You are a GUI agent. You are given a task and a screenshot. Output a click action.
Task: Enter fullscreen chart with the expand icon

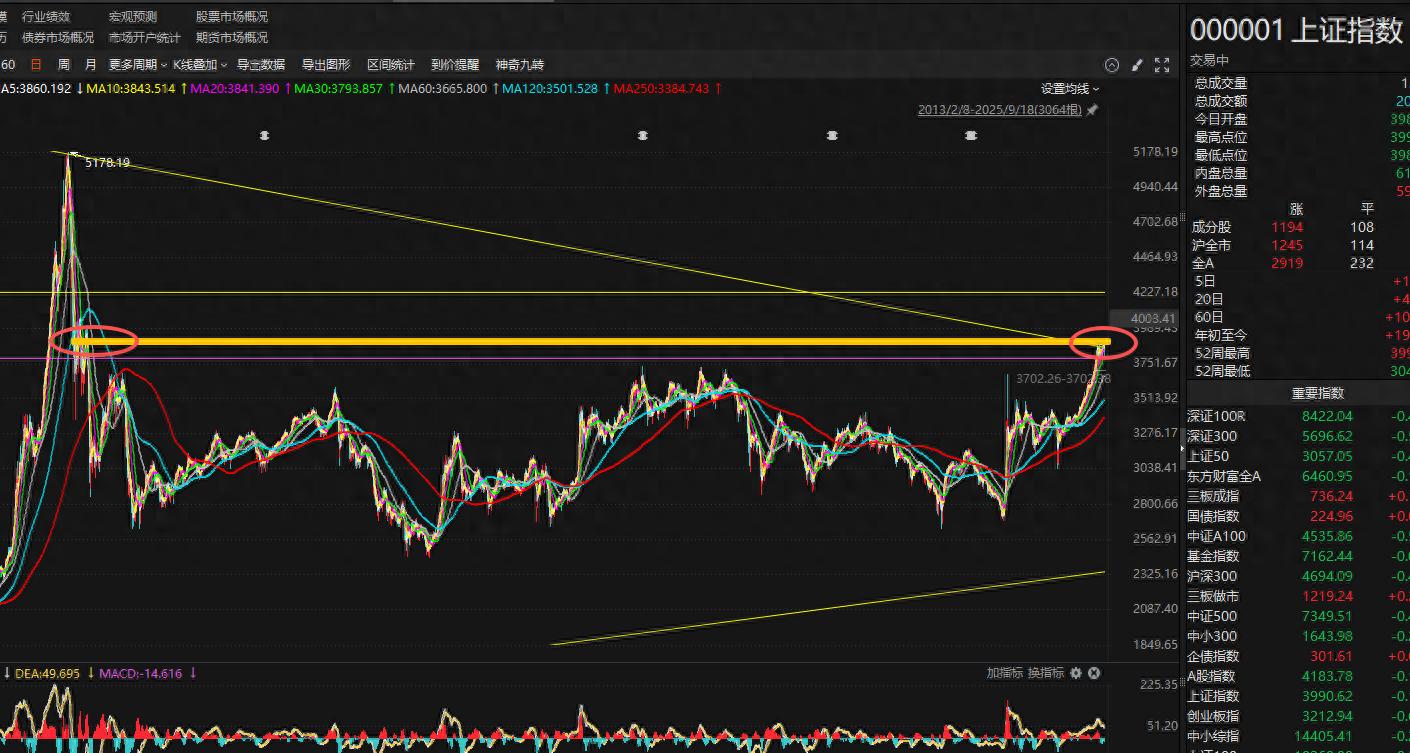click(x=1162, y=65)
